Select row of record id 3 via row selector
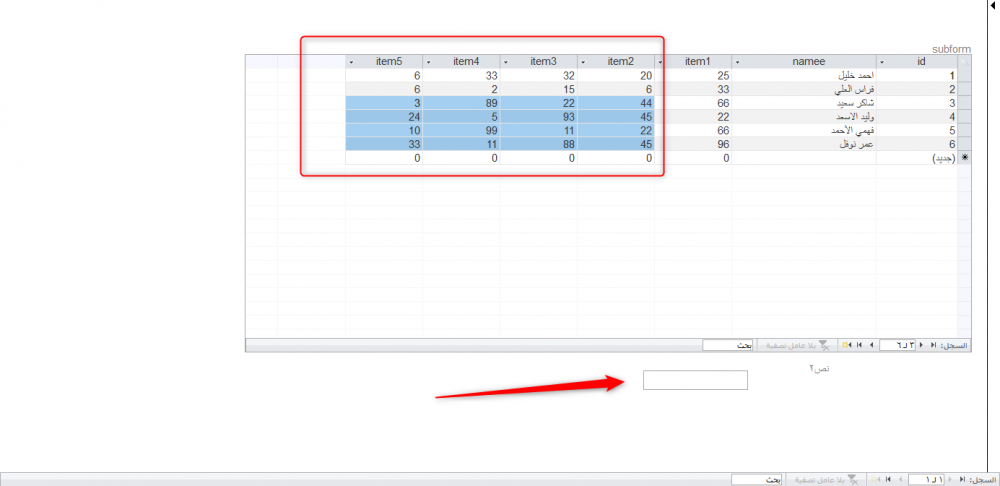Viewport: 1000px width, 486px height. coord(964,103)
